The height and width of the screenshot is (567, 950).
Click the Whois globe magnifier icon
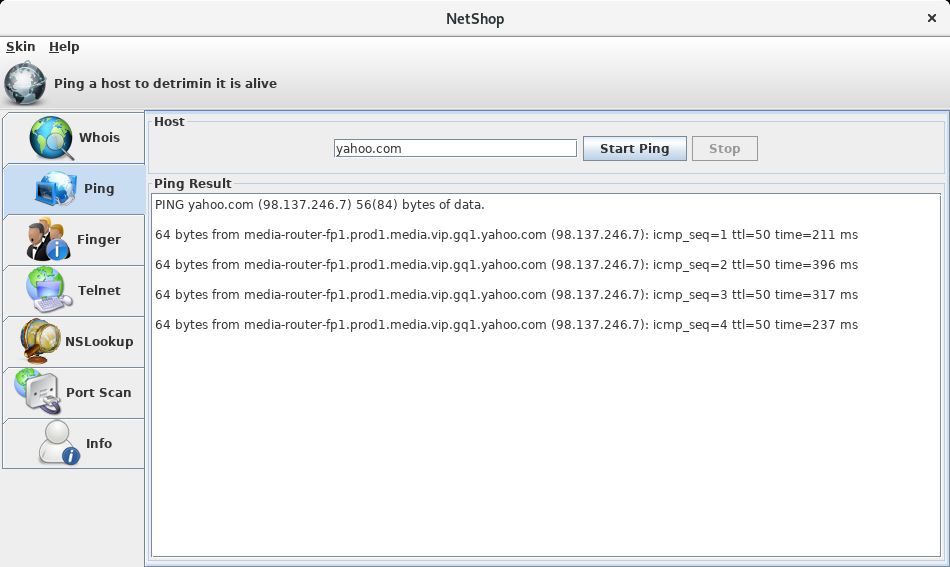pyautogui.click(x=51, y=138)
